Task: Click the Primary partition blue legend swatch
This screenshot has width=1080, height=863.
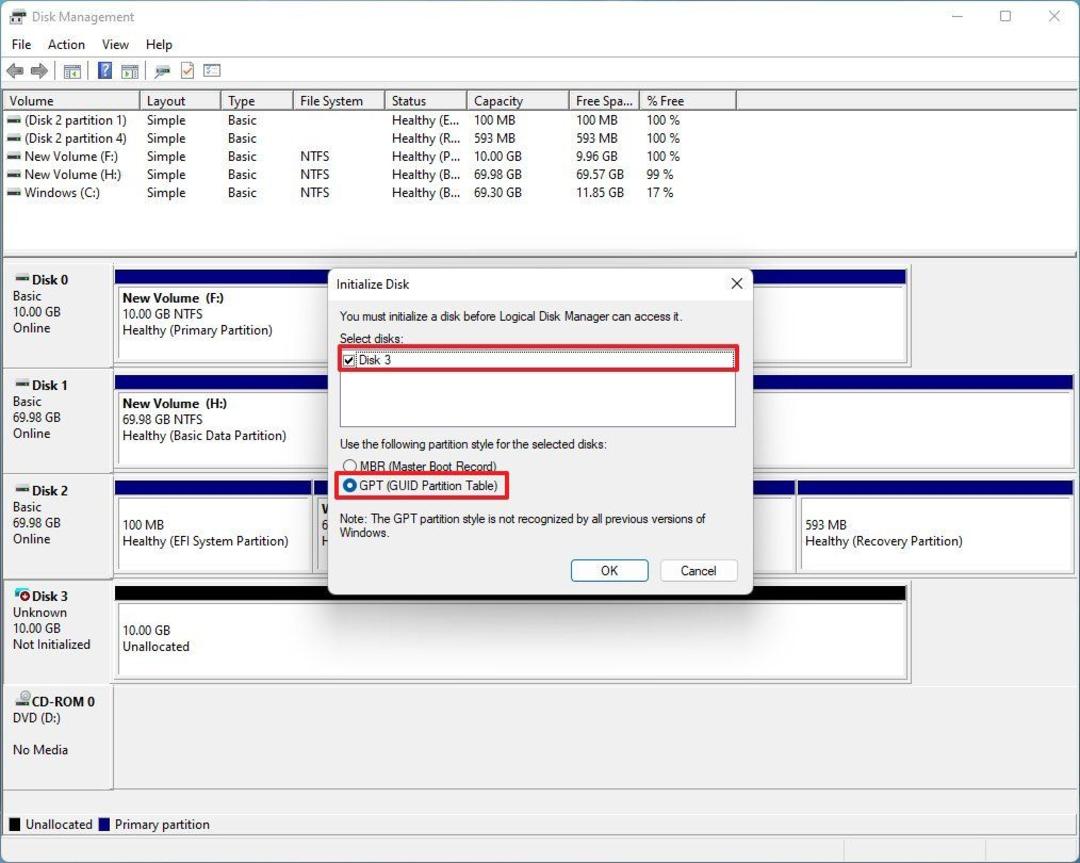Action: click(104, 824)
